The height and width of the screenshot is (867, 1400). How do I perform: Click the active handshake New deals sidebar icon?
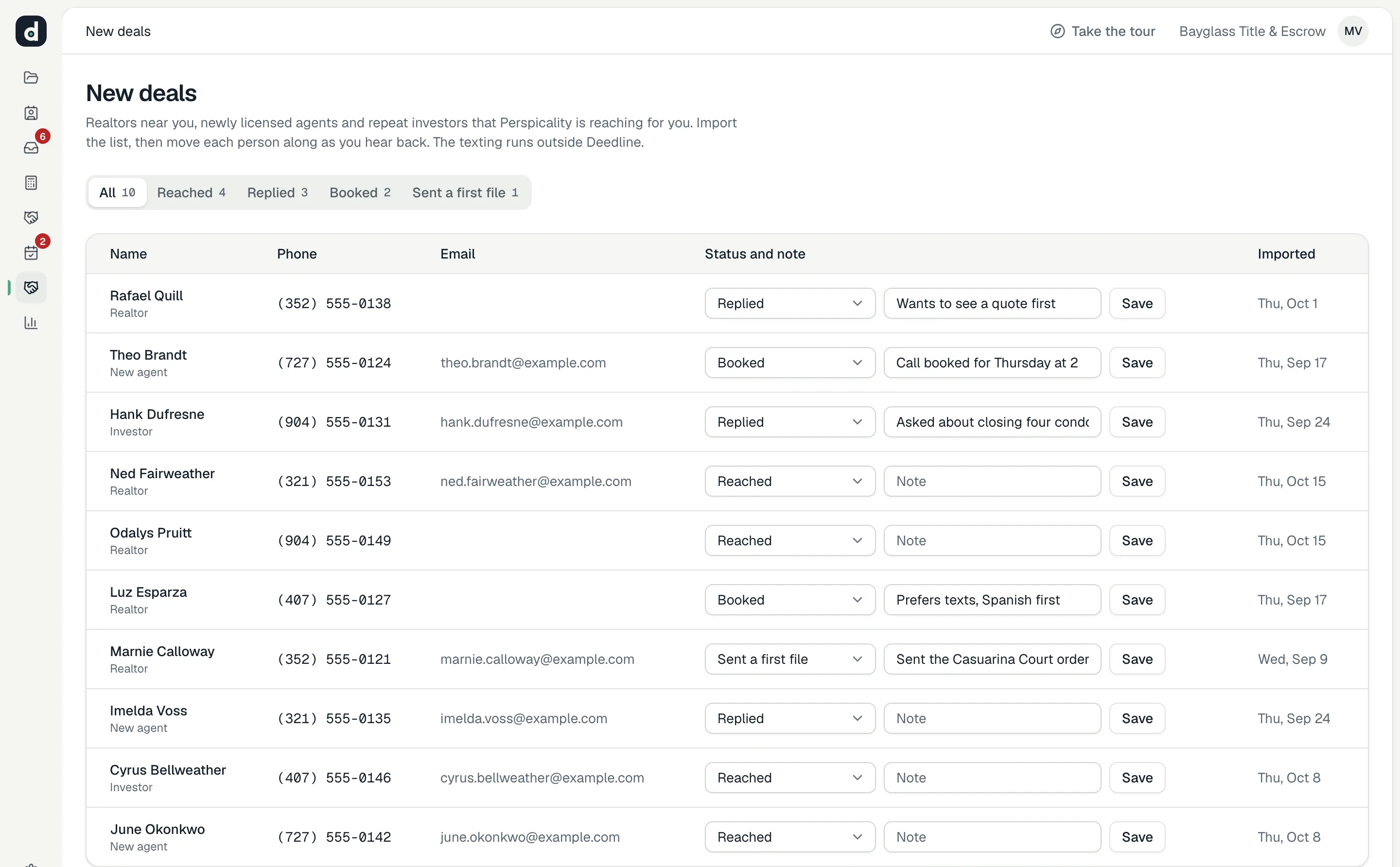pos(31,287)
